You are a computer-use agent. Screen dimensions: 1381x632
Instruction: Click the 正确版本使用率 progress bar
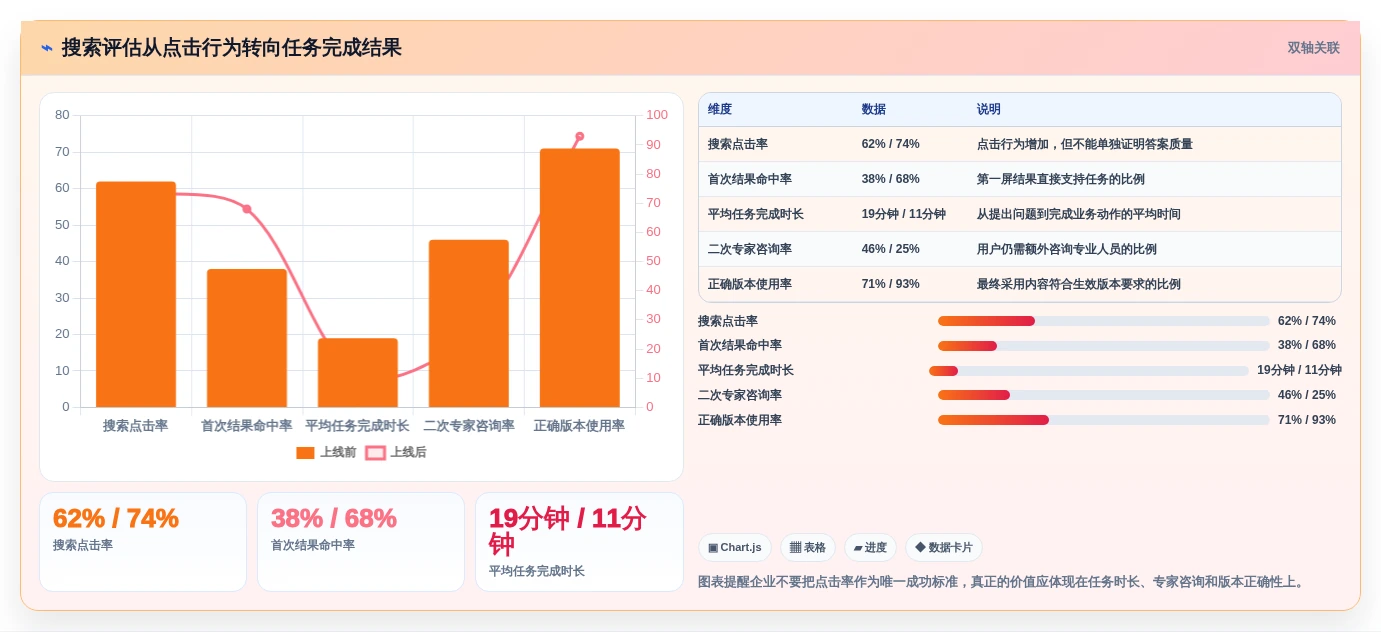pos(1104,420)
